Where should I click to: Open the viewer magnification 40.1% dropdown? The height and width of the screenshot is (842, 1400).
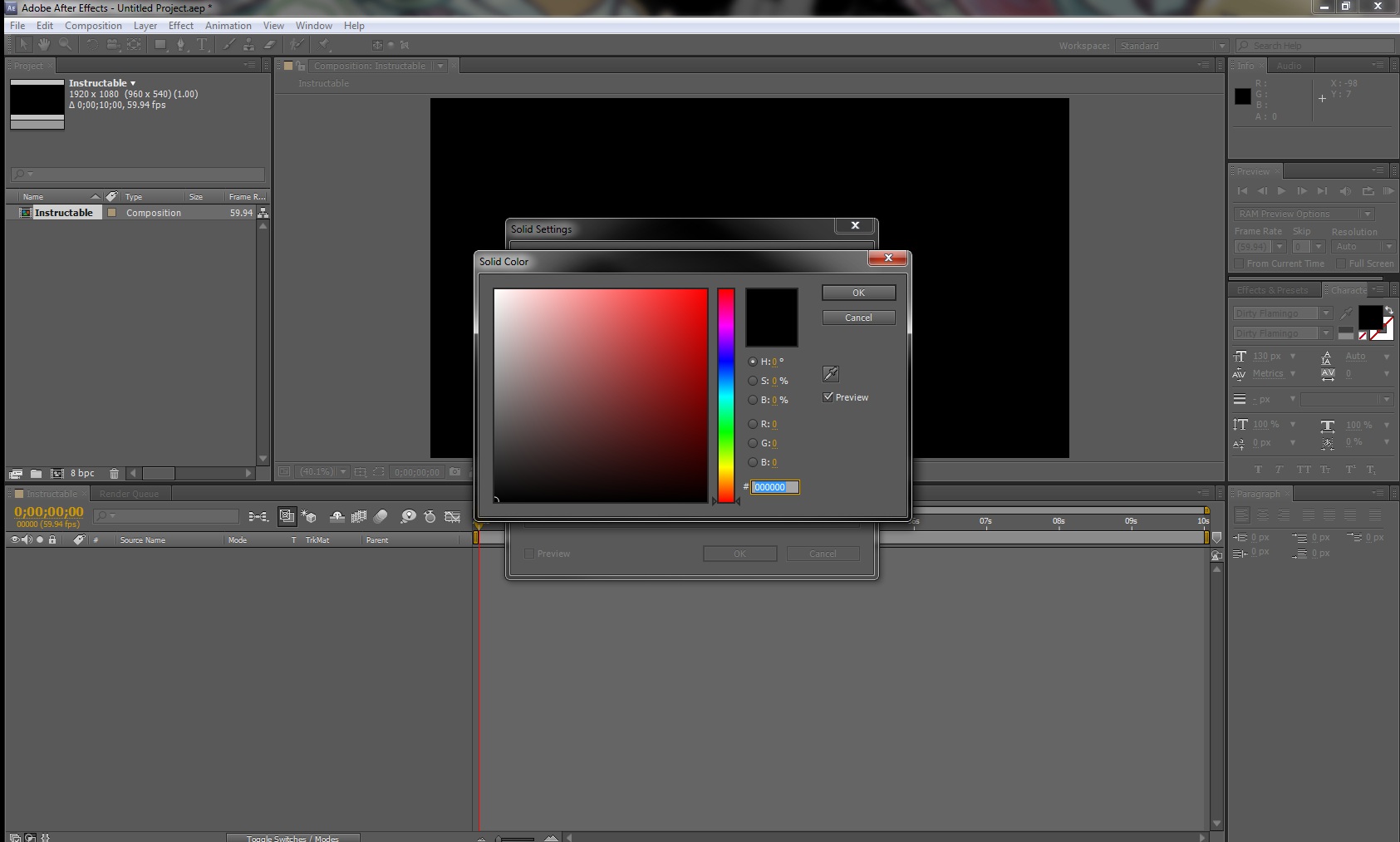(322, 472)
